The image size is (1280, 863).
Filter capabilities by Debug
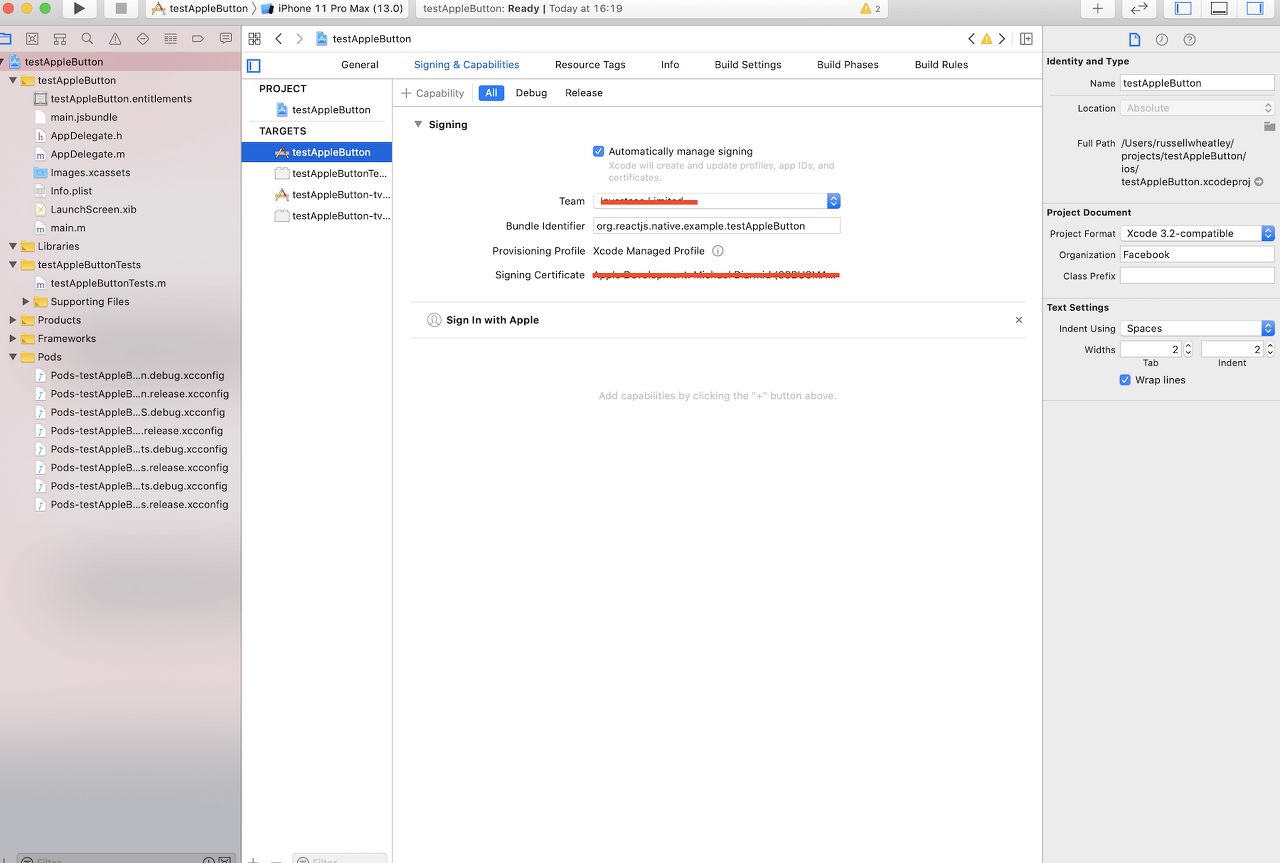click(531, 93)
